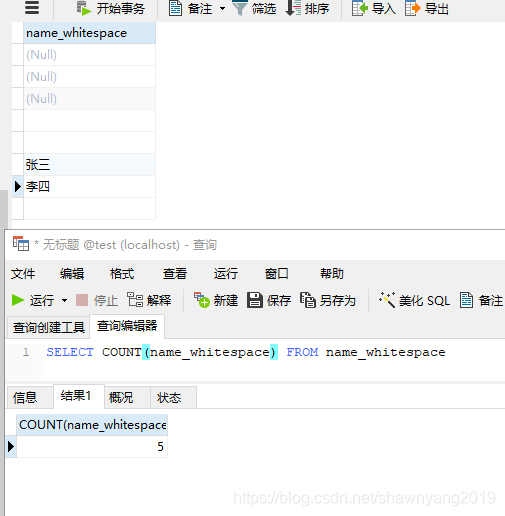
Task: Open the 窗口 menu
Action: point(277,274)
